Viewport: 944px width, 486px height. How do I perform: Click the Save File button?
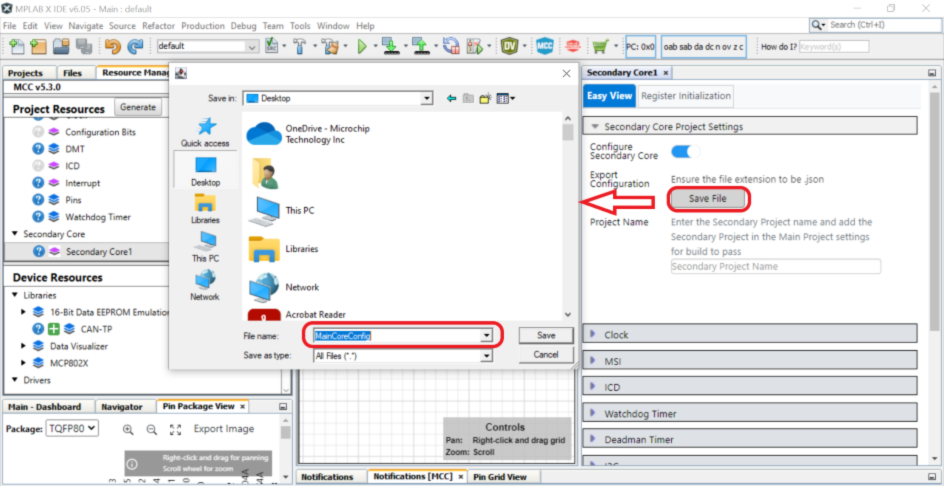pos(707,199)
